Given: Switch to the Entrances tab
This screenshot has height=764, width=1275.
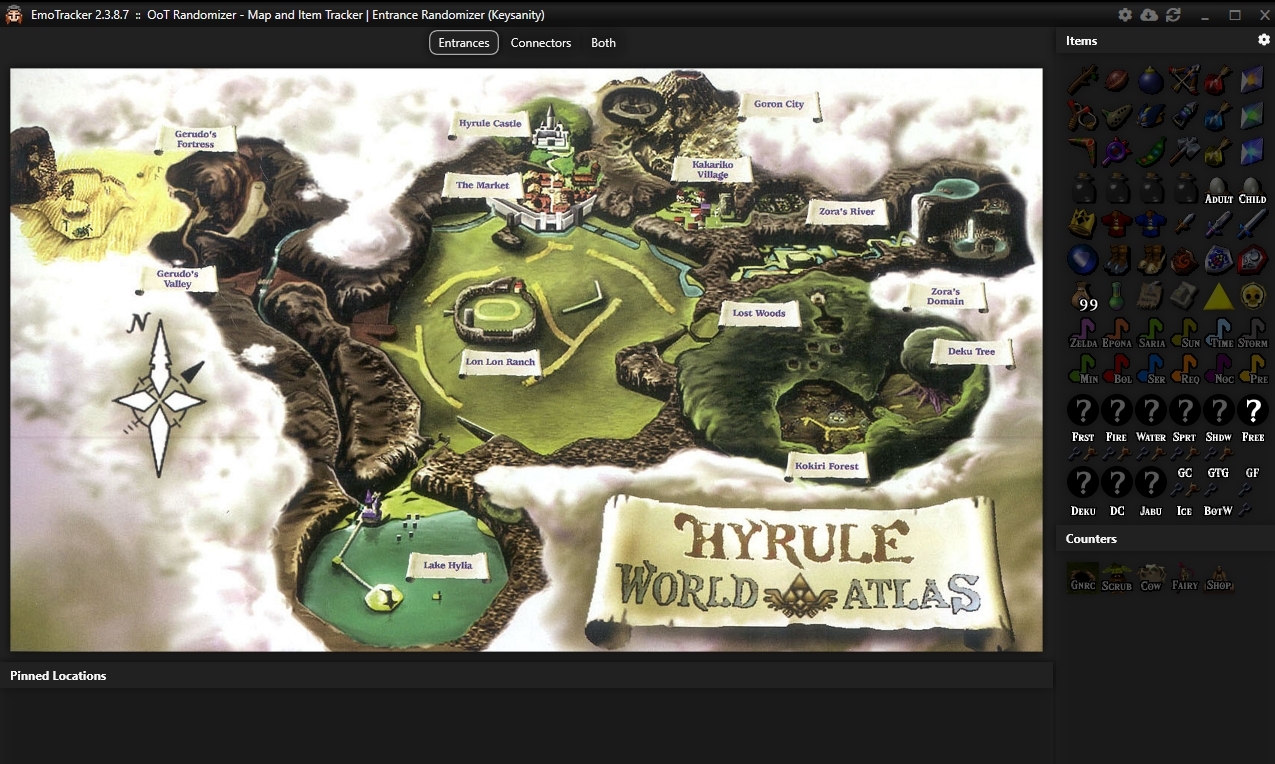Looking at the screenshot, I should pos(464,43).
